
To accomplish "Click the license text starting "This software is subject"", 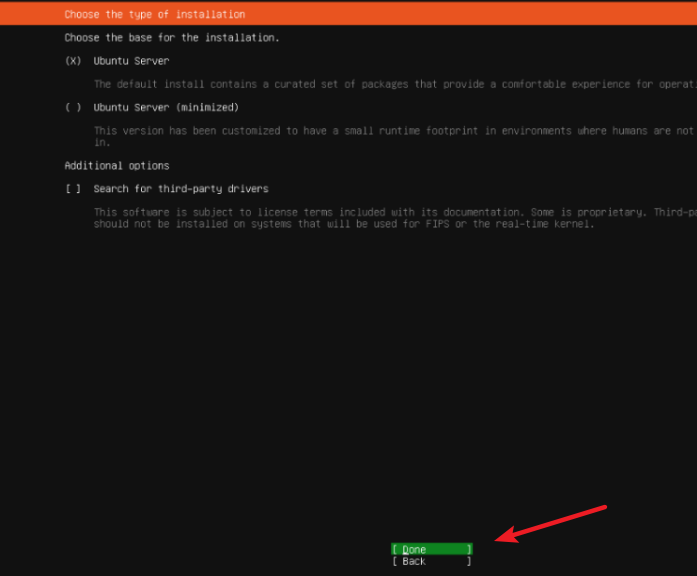I will coord(395,218).
